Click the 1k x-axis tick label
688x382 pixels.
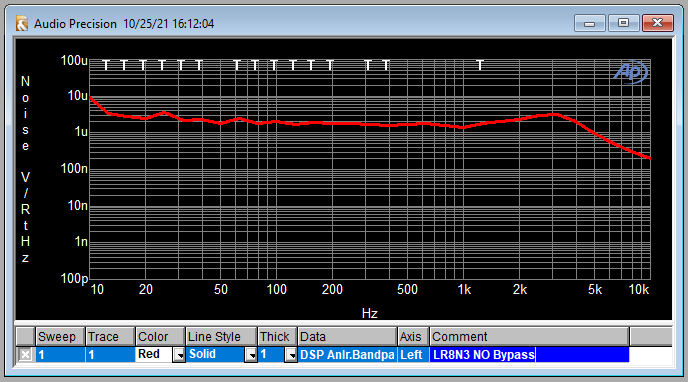[464, 289]
